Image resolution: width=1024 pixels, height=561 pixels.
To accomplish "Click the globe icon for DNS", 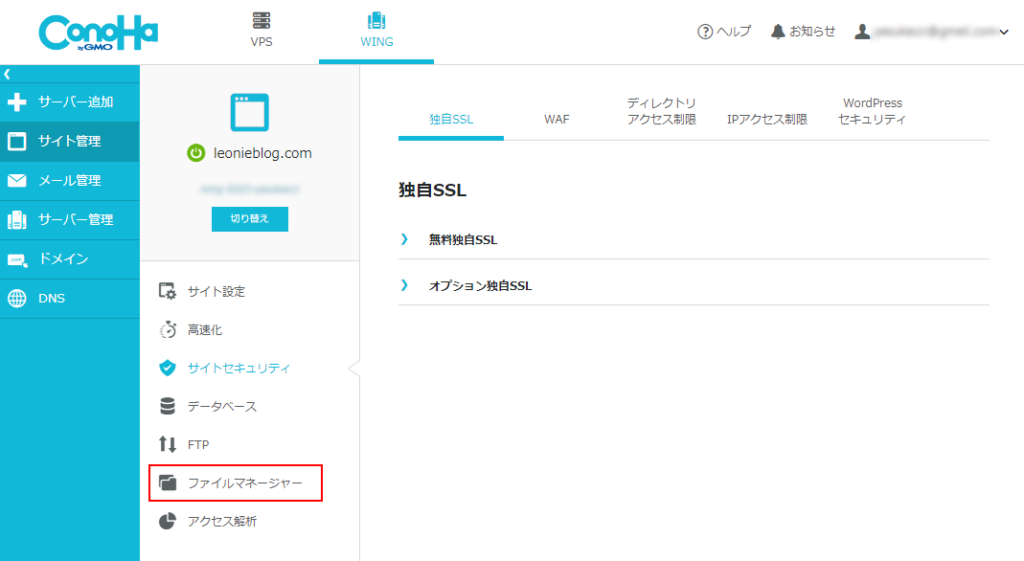I will coord(17,298).
